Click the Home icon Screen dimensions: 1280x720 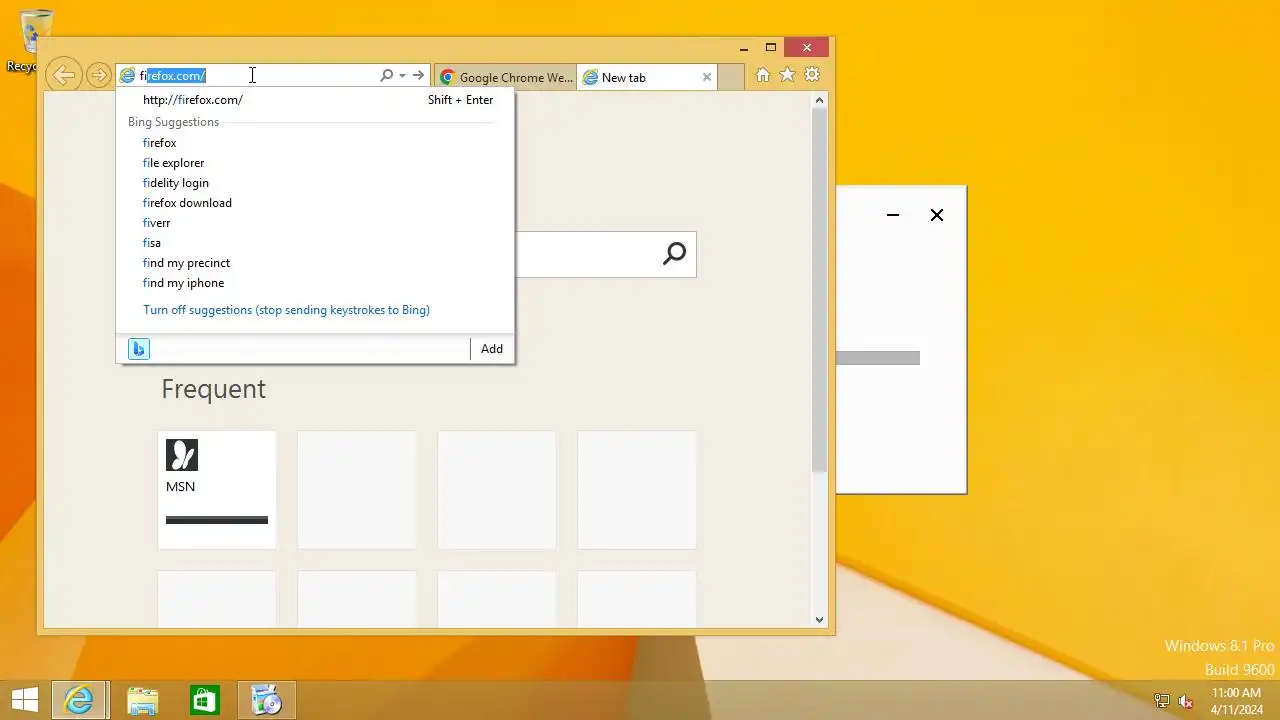point(763,75)
